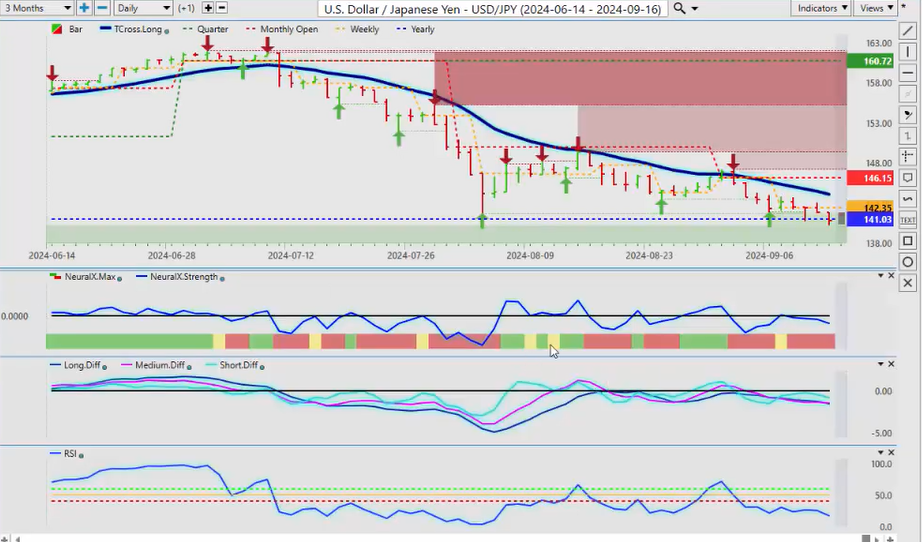Click the Weekly legend label
The width and height of the screenshot is (922, 542).
click(x=364, y=29)
